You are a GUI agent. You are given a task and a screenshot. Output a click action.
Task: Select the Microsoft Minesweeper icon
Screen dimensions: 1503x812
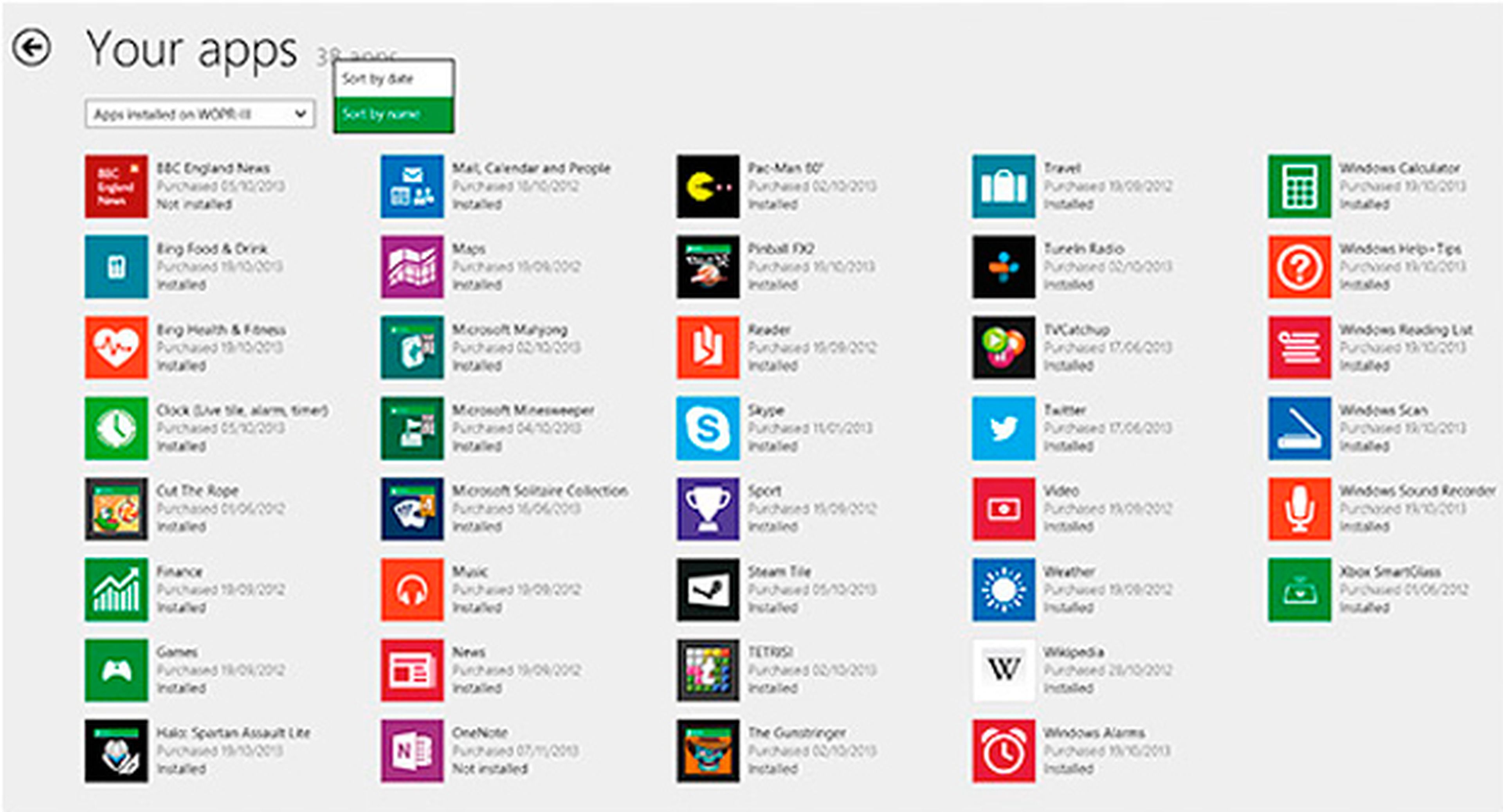pos(412,428)
